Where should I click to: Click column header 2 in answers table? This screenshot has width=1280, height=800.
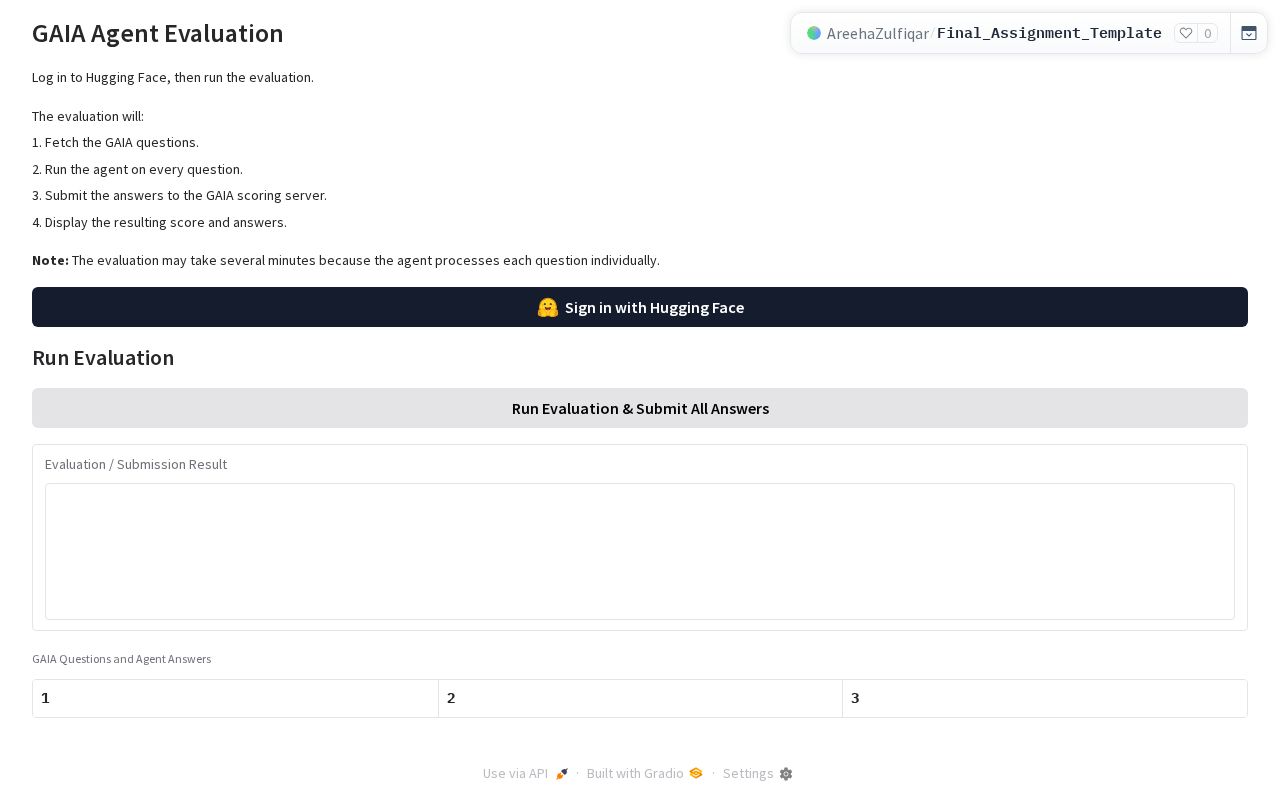(640, 699)
